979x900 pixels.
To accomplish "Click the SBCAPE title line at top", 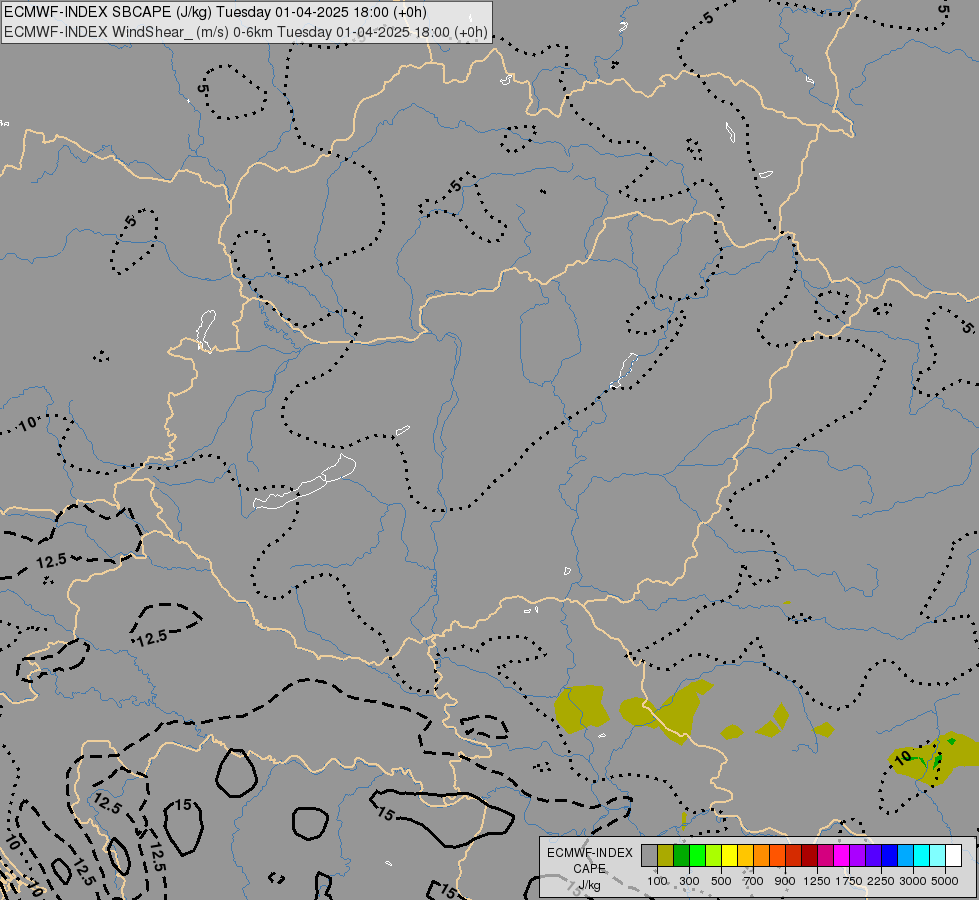I will (215, 12).
